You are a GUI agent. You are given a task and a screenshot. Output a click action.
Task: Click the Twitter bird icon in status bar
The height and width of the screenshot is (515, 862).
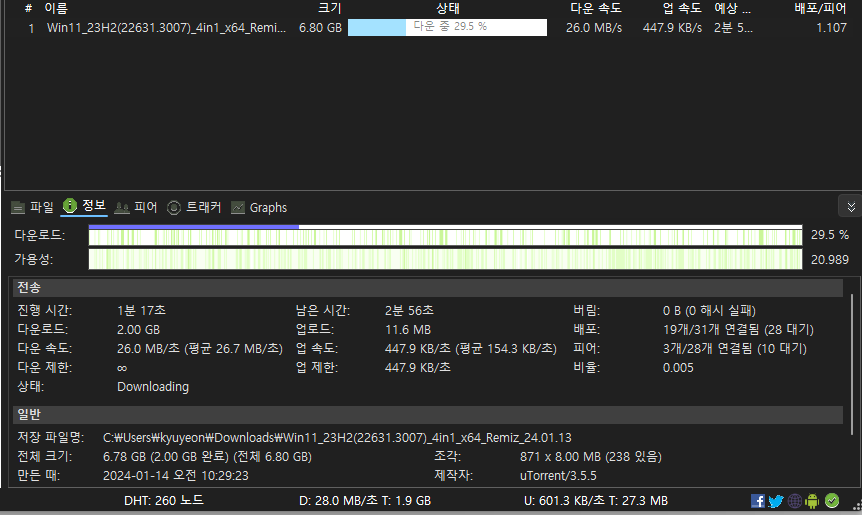coord(776,501)
